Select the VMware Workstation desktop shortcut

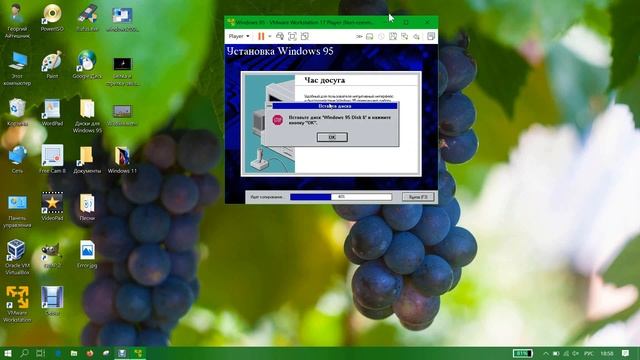pos(17,304)
